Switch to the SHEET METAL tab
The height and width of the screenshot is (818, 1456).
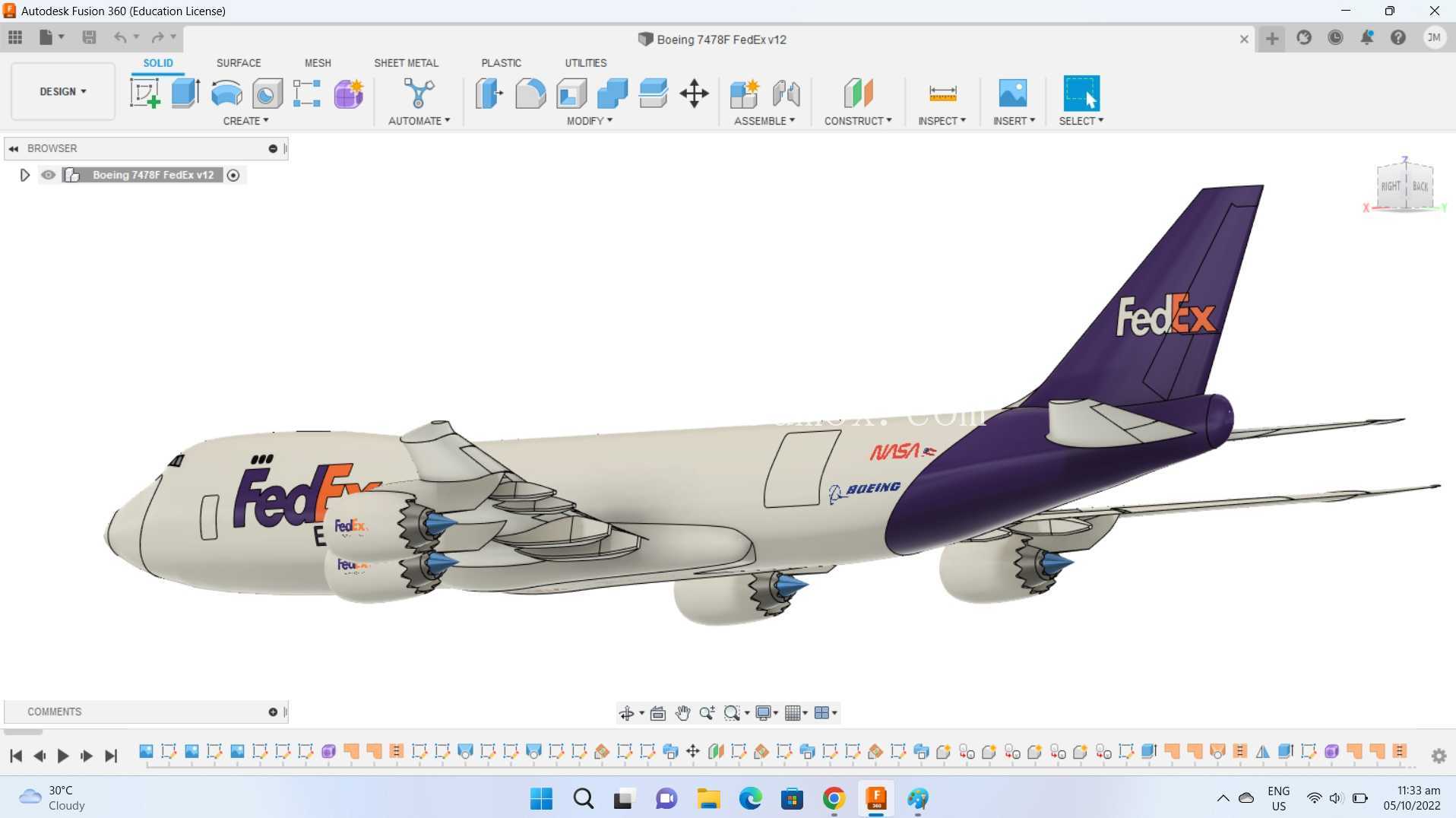[x=406, y=63]
